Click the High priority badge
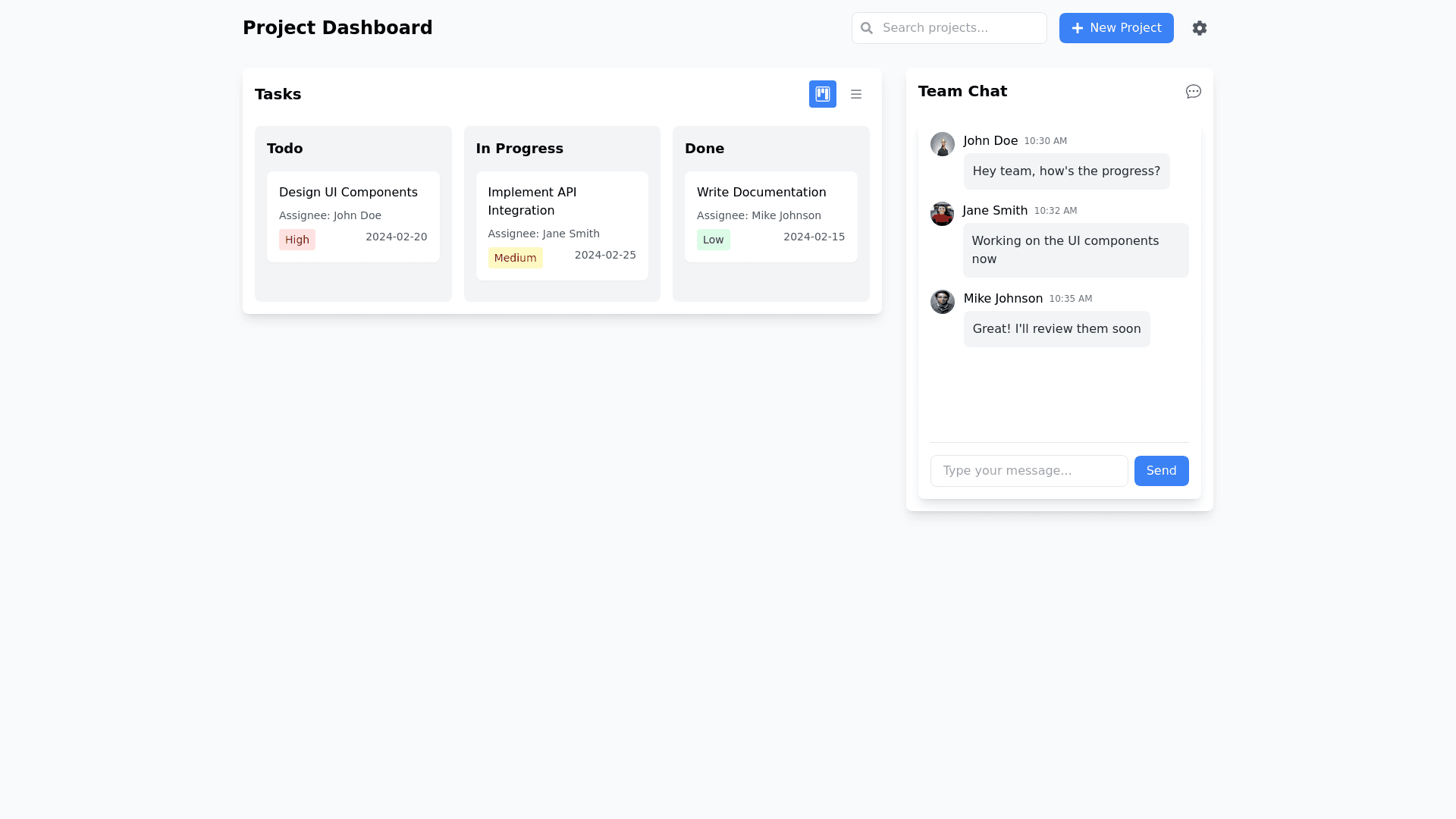The image size is (1456, 819). (297, 240)
